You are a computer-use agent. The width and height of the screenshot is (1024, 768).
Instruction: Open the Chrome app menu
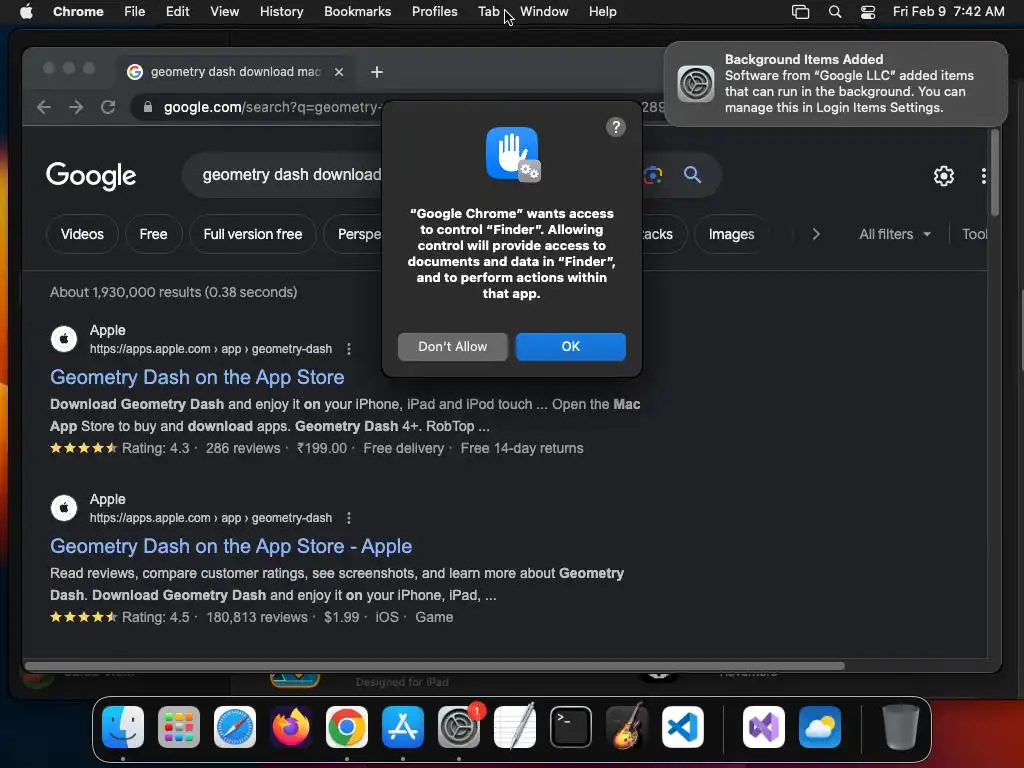point(78,12)
